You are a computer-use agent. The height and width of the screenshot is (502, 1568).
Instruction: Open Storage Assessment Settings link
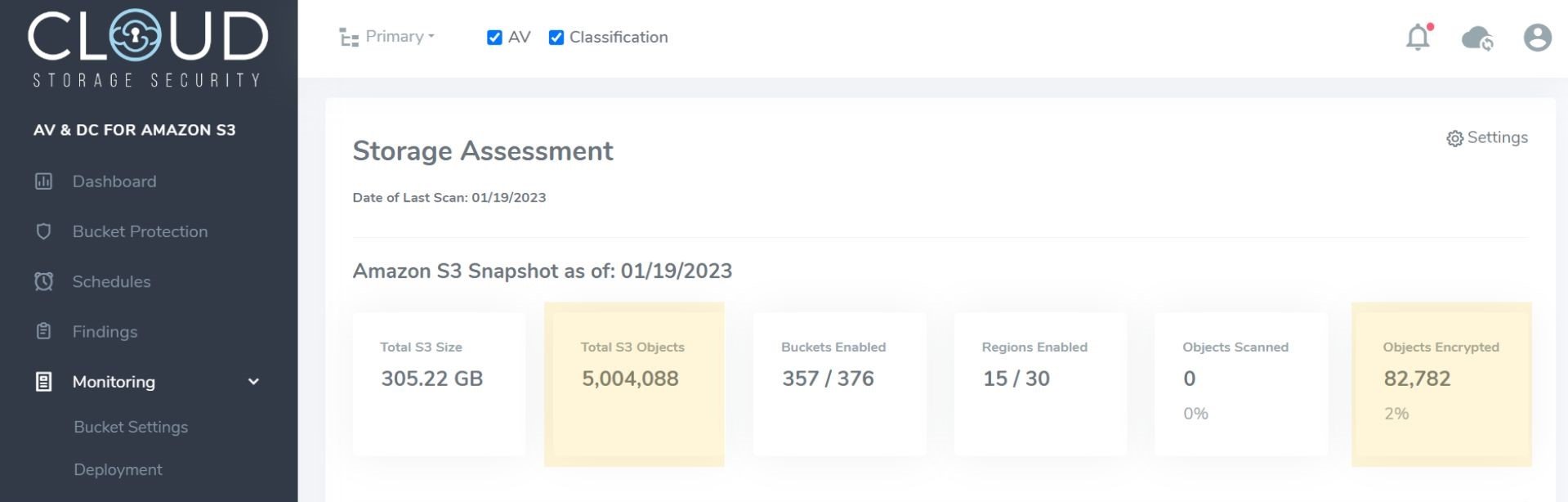[x=1487, y=137]
